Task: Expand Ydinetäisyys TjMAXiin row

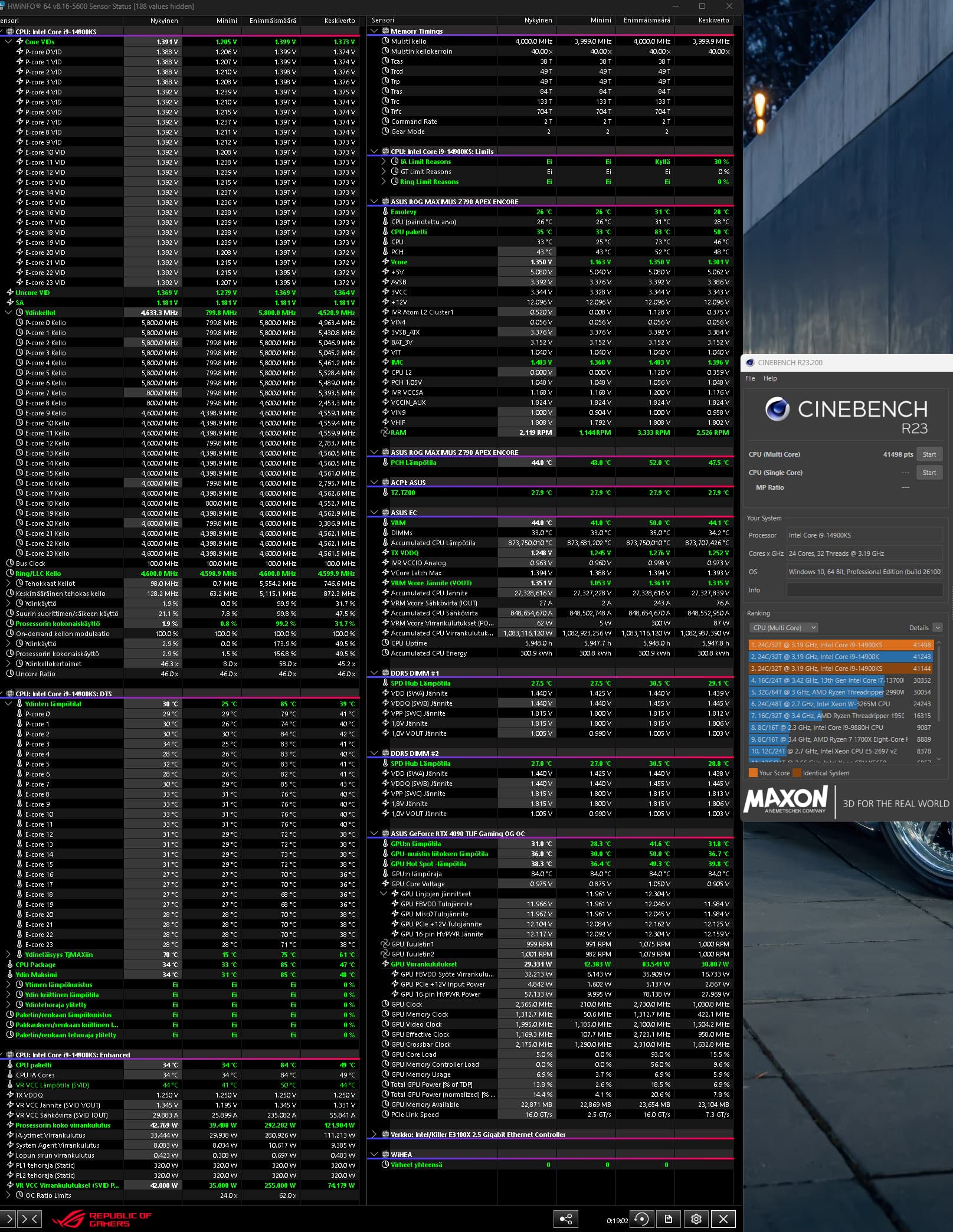Action: pyautogui.click(x=8, y=955)
